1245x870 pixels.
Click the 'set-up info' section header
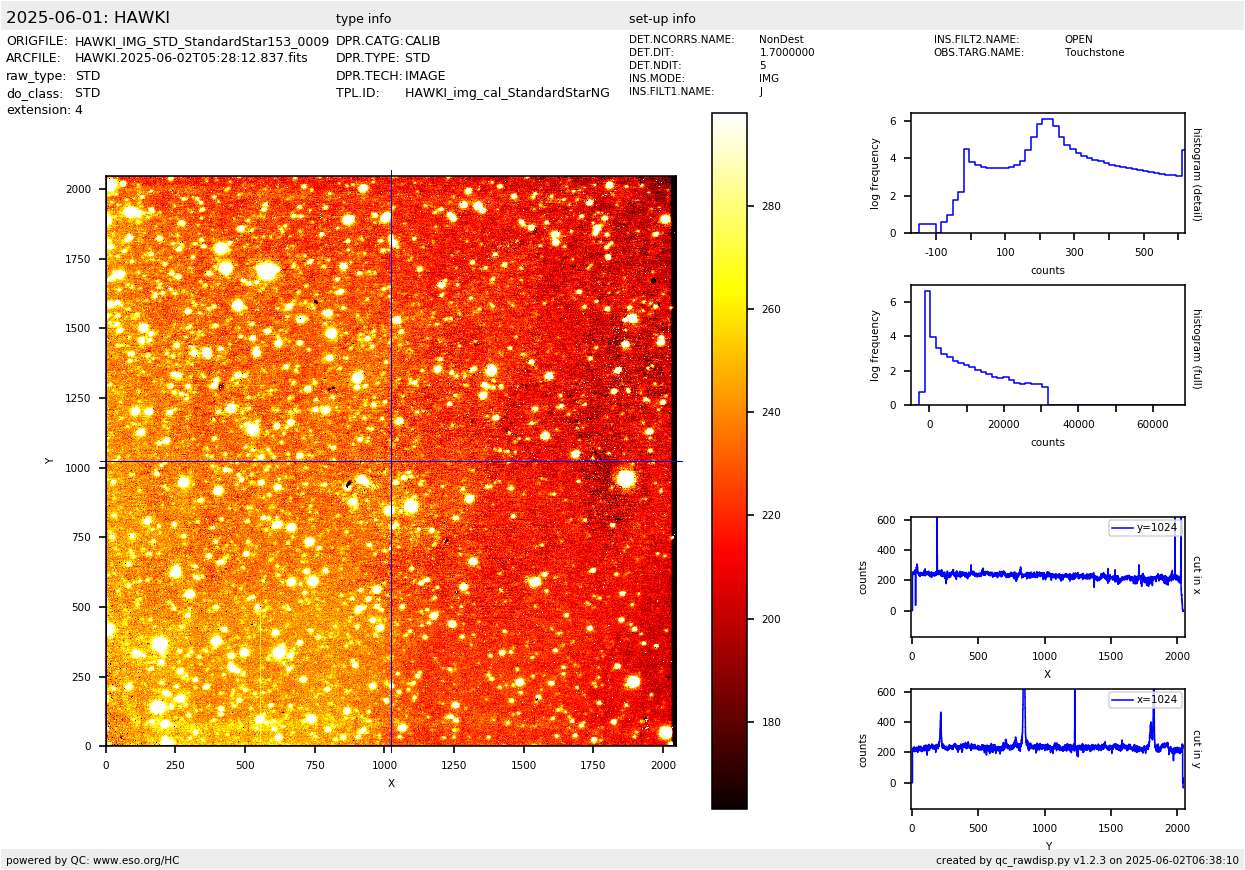pyautogui.click(x=662, y=19)
